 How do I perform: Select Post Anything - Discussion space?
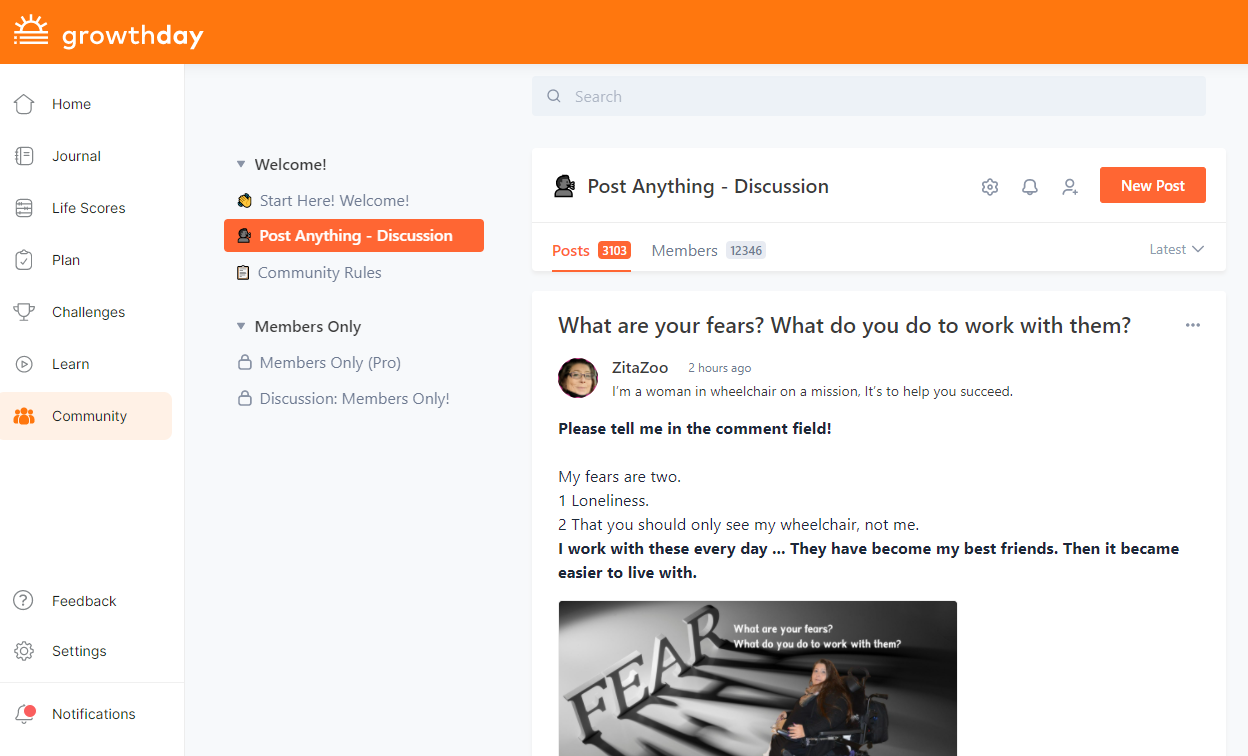354,236
